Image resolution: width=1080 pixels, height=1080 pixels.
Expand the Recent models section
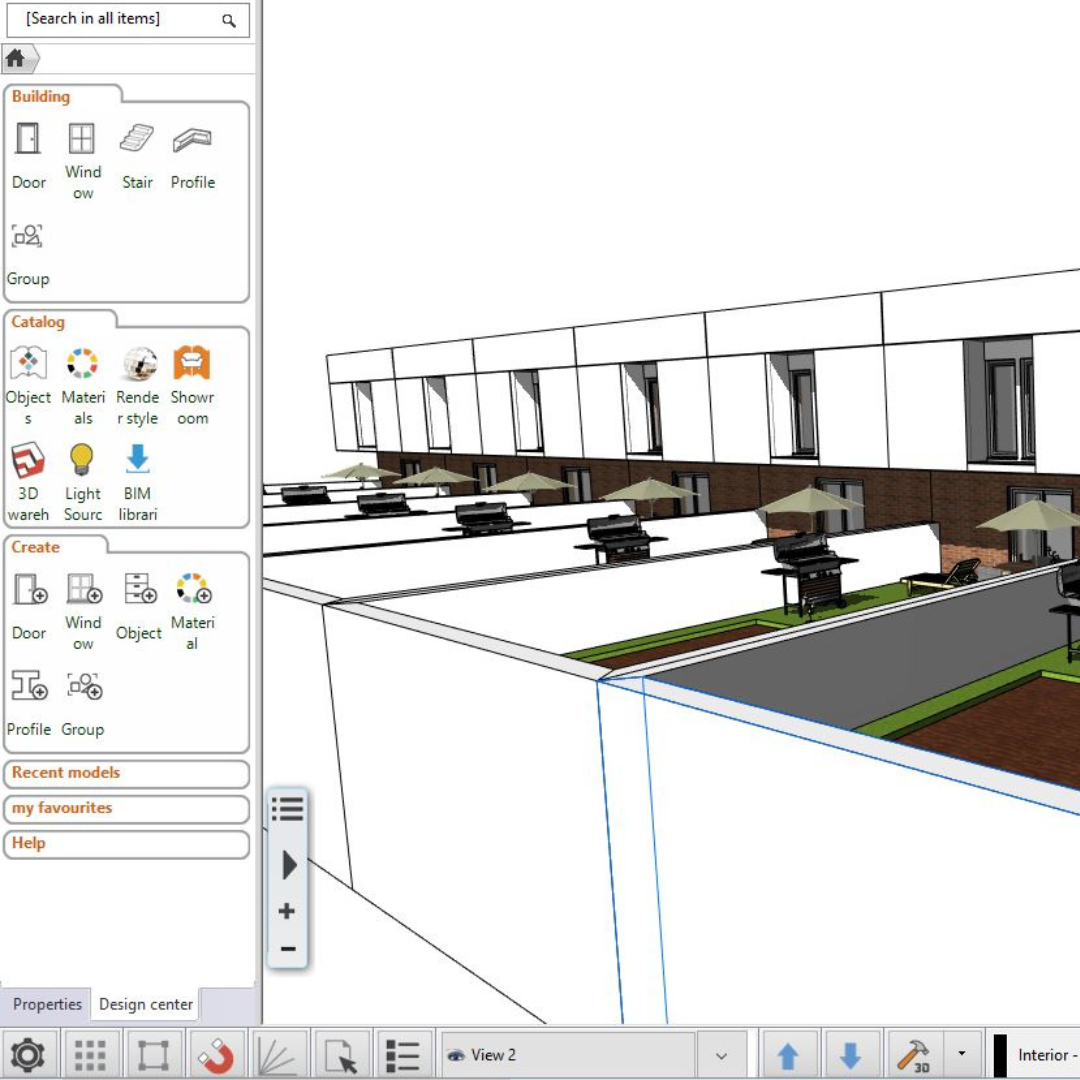126,773
